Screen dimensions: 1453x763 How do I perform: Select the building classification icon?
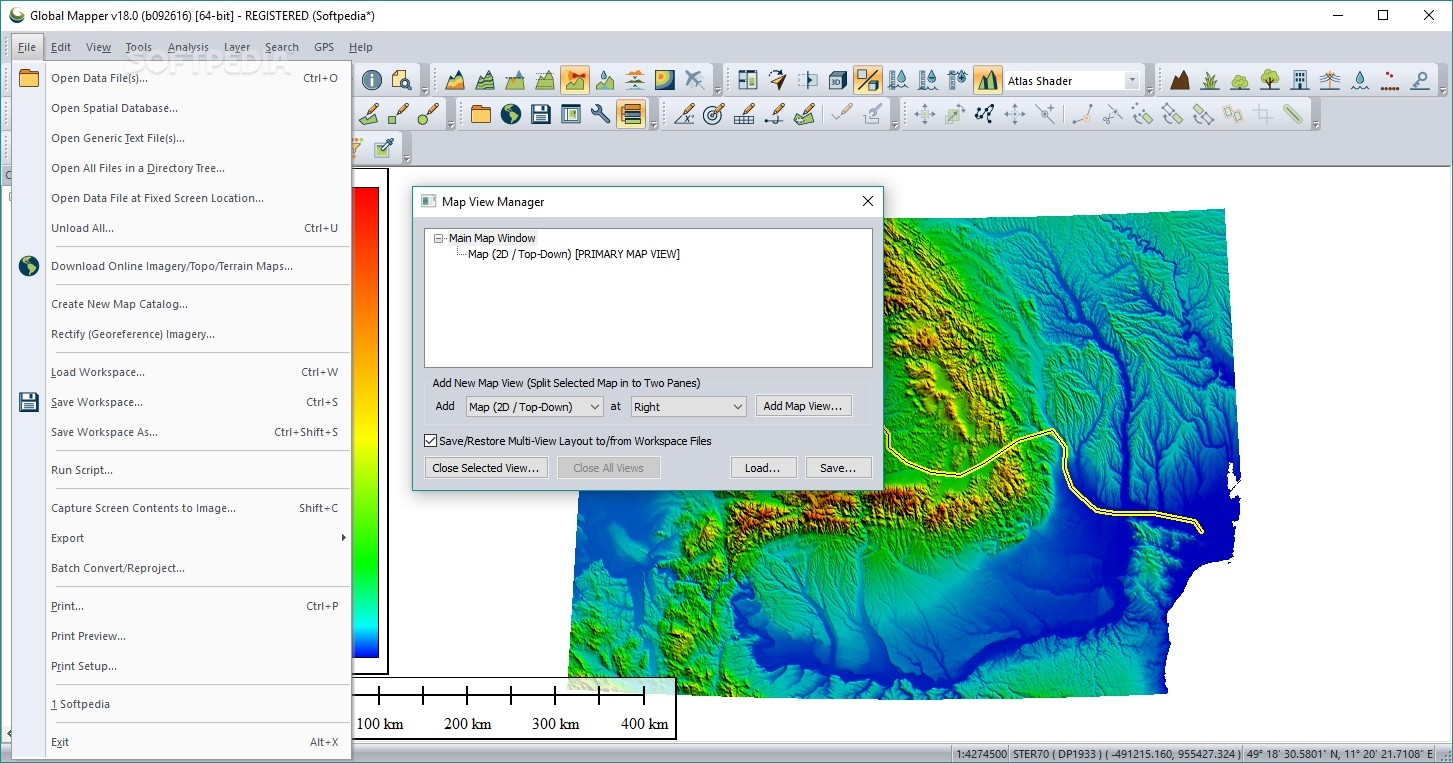click(1300, 80)
